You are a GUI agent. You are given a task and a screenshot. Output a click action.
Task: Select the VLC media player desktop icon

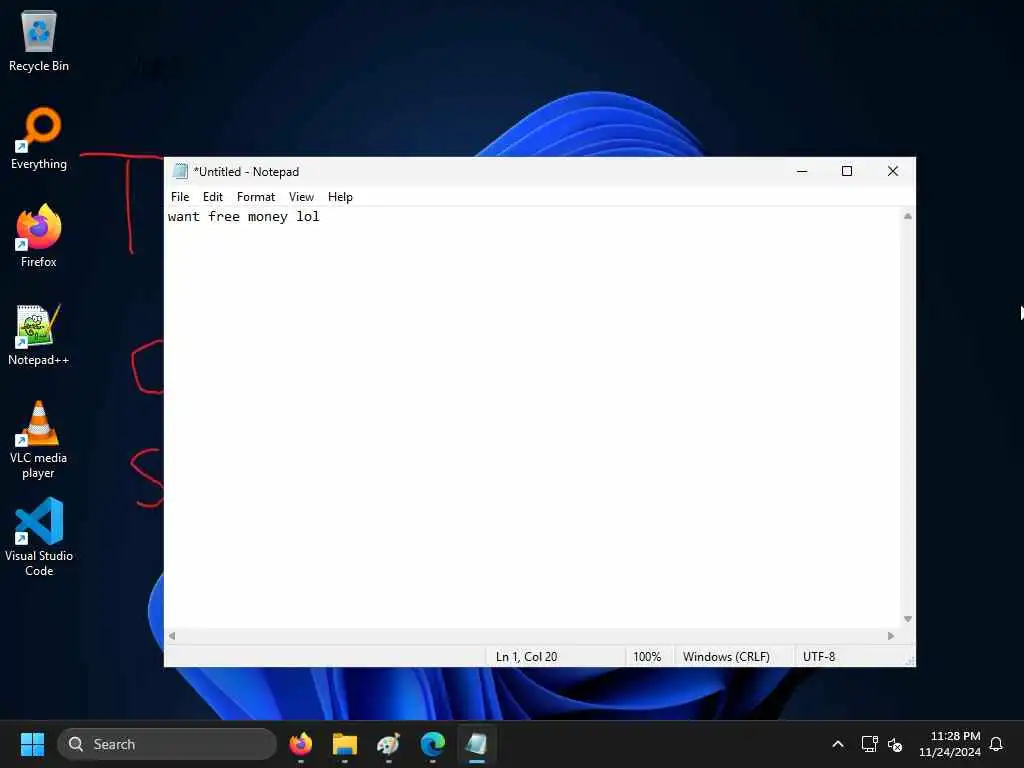tap(39, 440)
